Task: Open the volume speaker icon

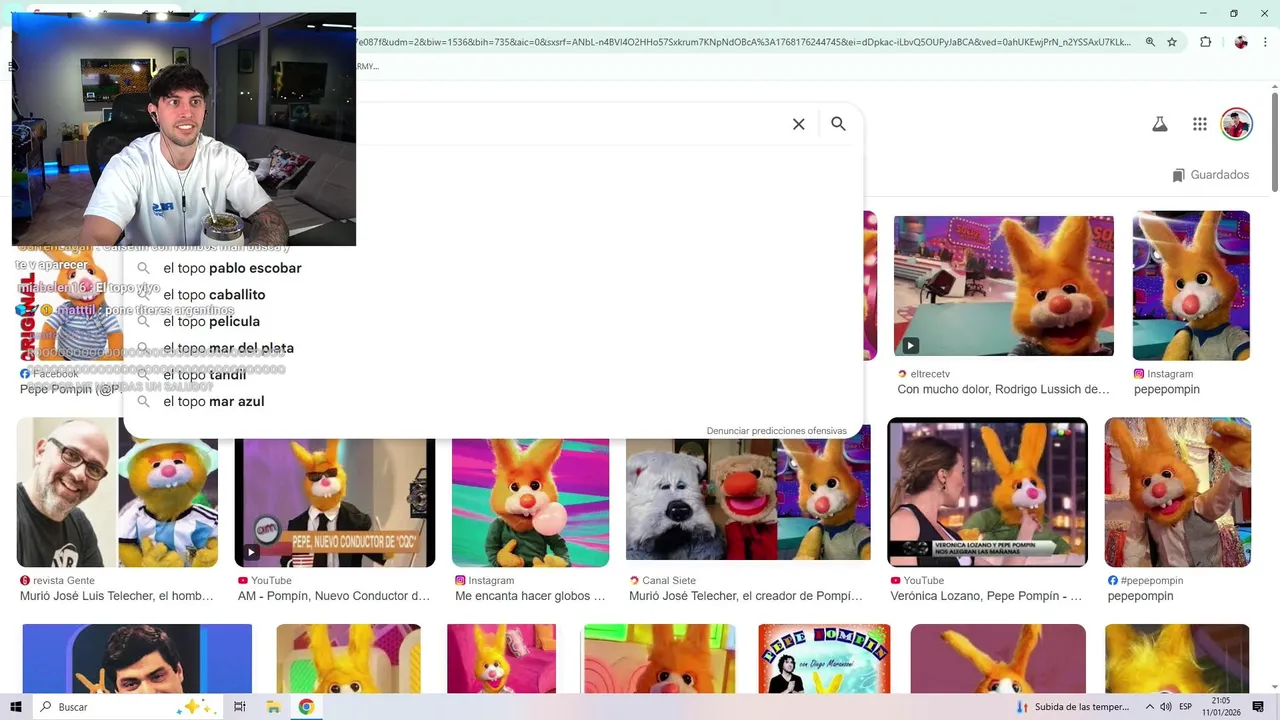Action: 1166,707
